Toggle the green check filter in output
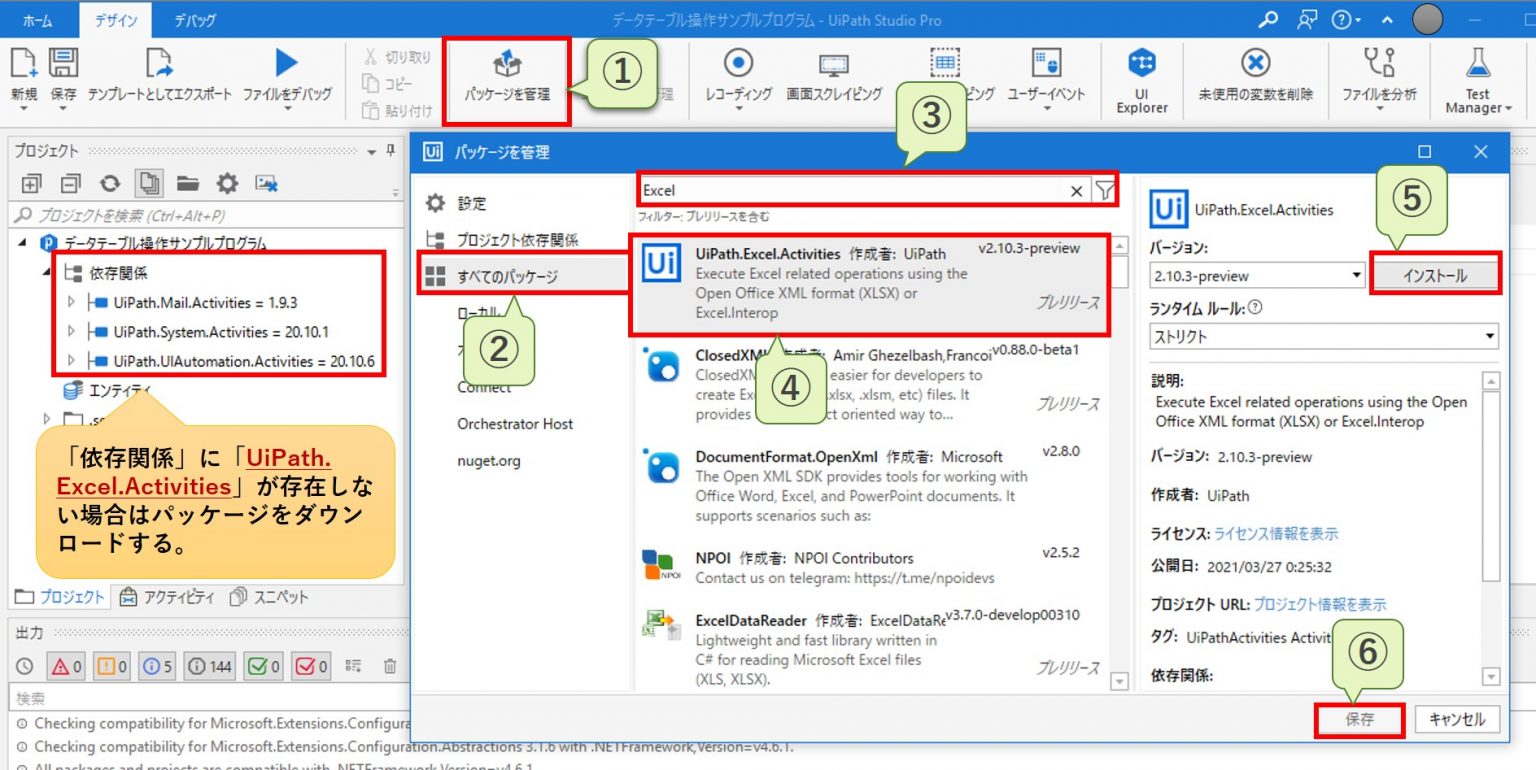 click(x=265, y=666)
